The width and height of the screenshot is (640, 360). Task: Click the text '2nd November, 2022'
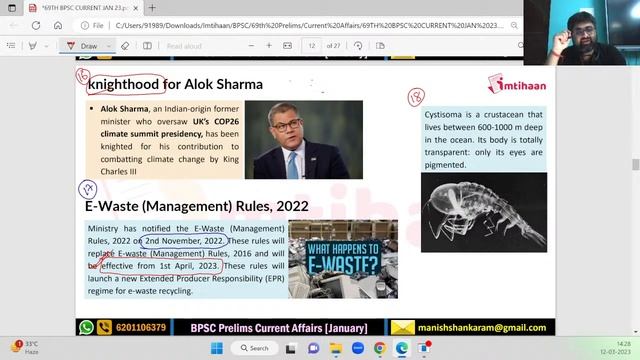click(x=184, y=241)
